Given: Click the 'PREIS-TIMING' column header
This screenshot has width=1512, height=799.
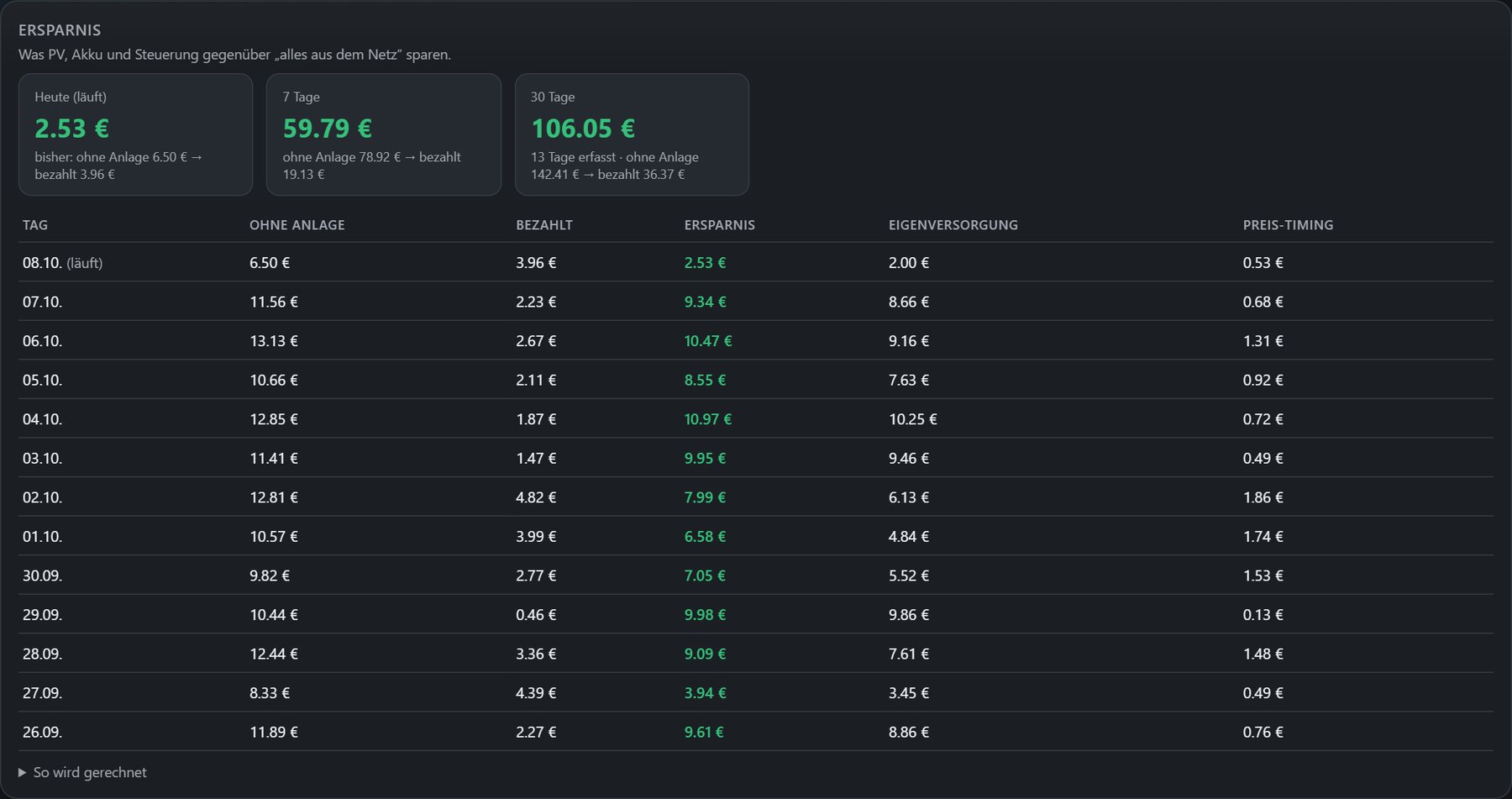Looking at the screenshot, I should click(1289, 225).
